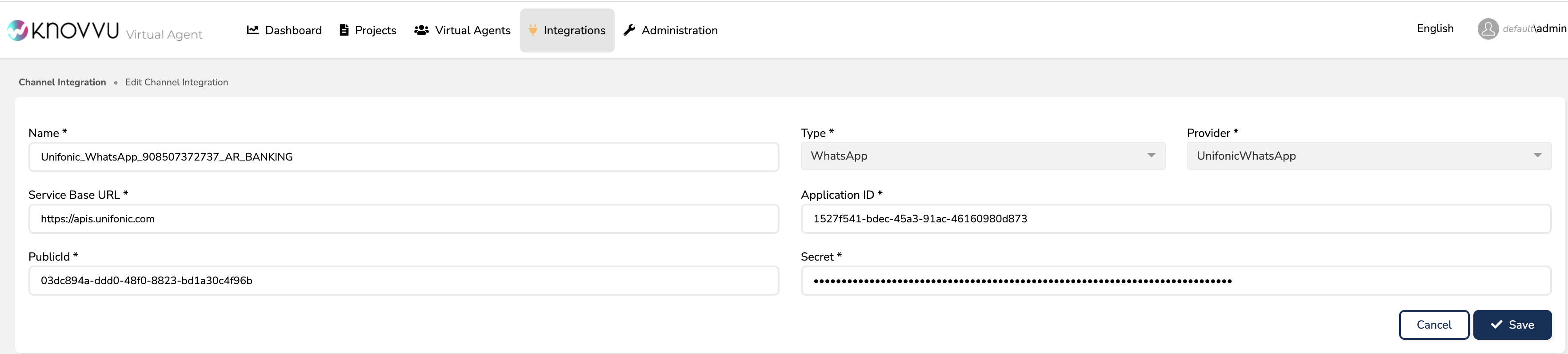The image size is (1568, 354).
Task: Navigate to Channel Integration breadcrumb link
Action: coord(62,82)
